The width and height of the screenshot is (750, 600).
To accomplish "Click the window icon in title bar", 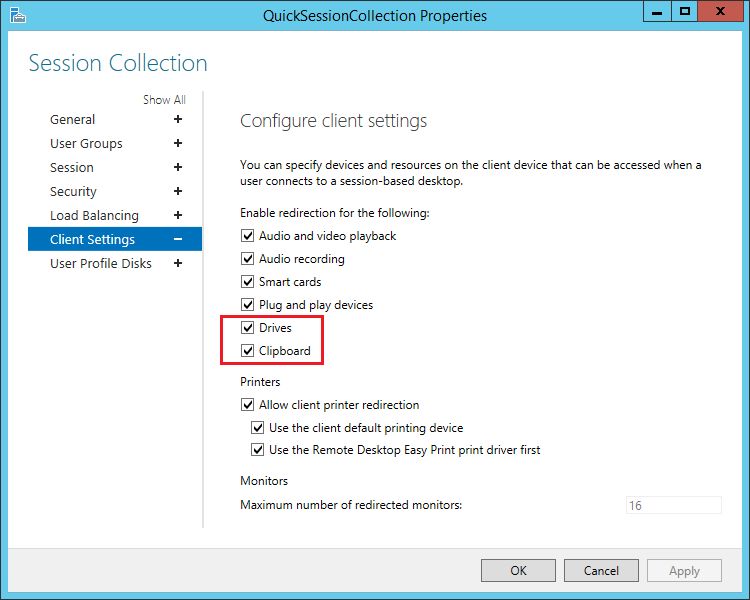I will (18, 15).
